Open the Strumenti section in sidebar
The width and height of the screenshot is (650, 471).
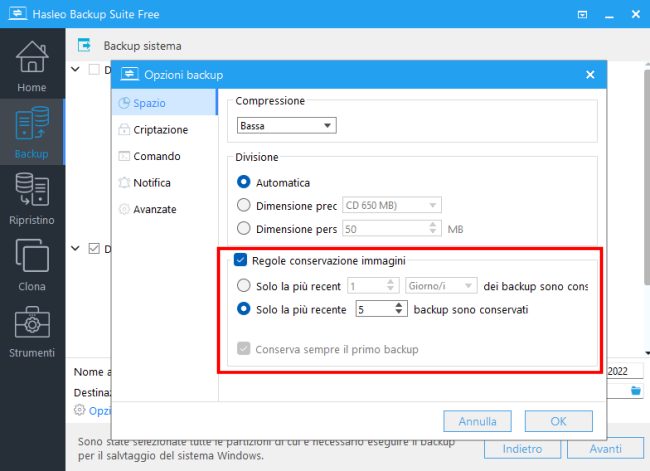click(32, 331)
